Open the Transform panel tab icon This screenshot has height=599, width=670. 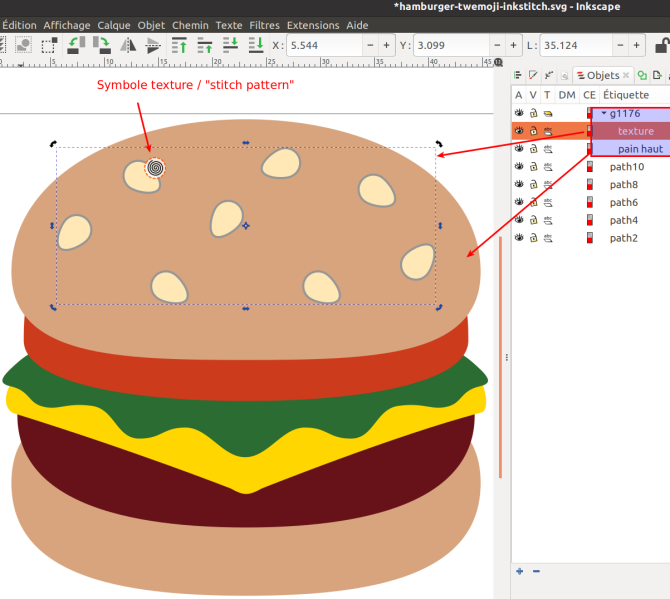point(549,76)
